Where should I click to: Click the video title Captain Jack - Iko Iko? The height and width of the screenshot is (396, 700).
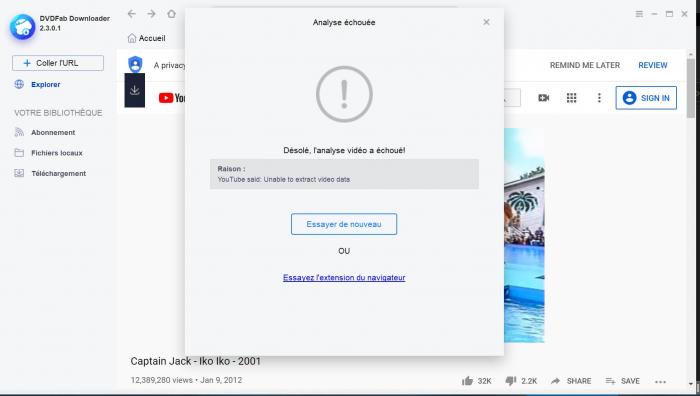[x=196, y=361]
